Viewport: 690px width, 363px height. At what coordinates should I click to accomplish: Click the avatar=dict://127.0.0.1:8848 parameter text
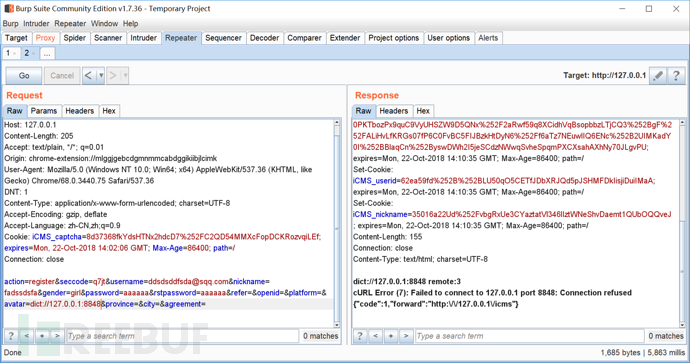click(x=53, y=304)
